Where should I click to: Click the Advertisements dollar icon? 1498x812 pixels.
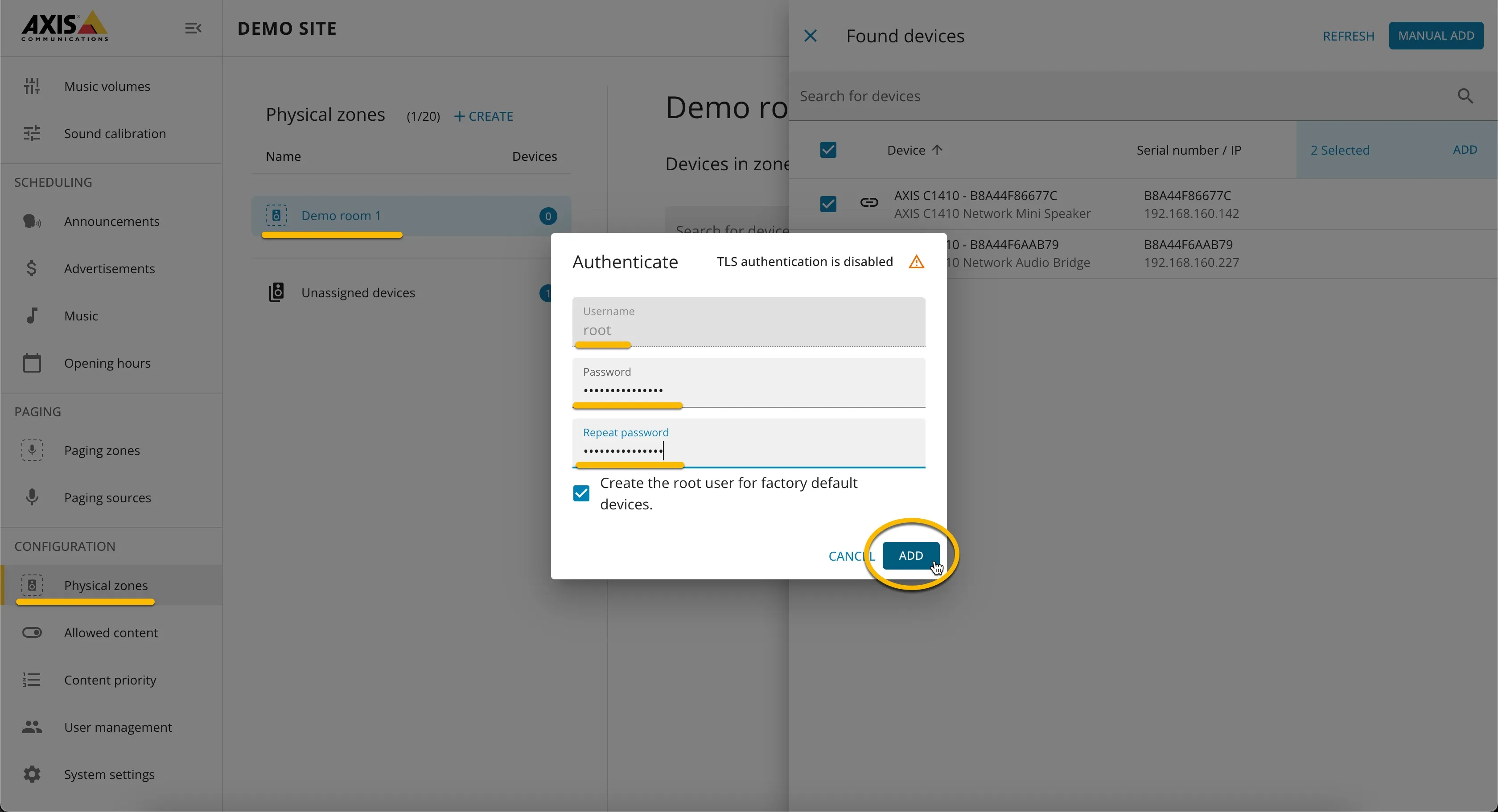click(x=32, y=269)
